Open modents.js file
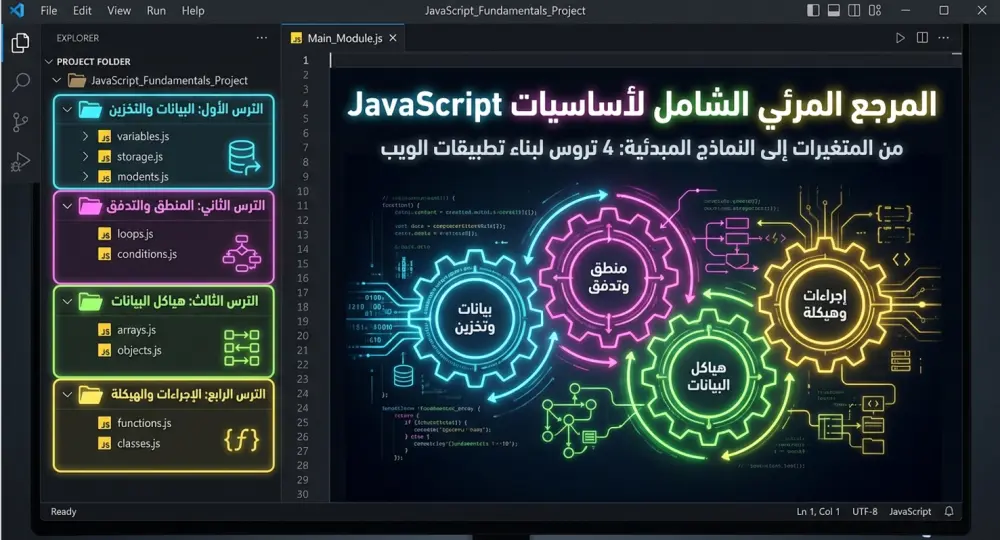This screenshot has height=540, width=1000. pyautogui.click(x=143, y=177)
